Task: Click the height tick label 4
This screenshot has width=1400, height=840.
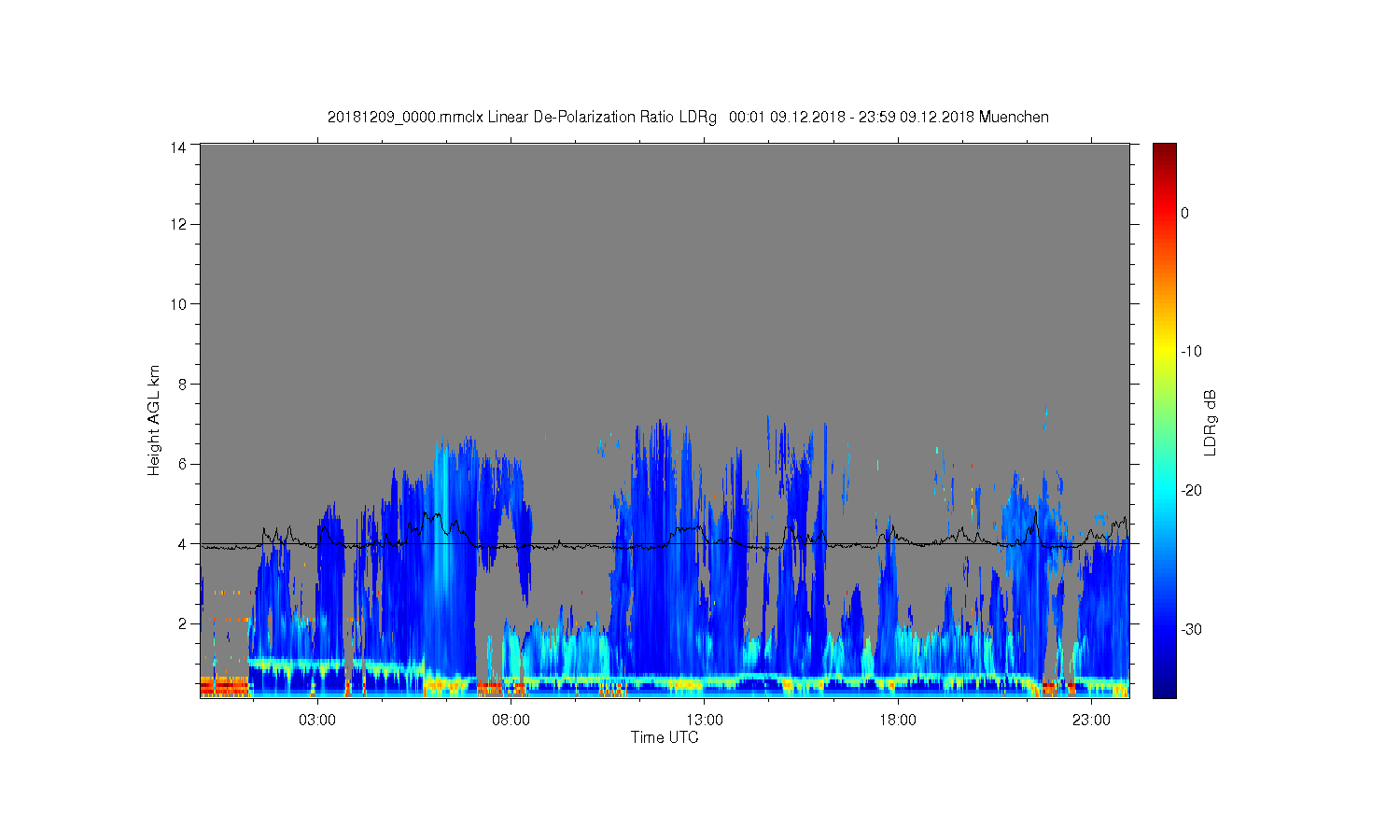Action: (x=183, y=544)
